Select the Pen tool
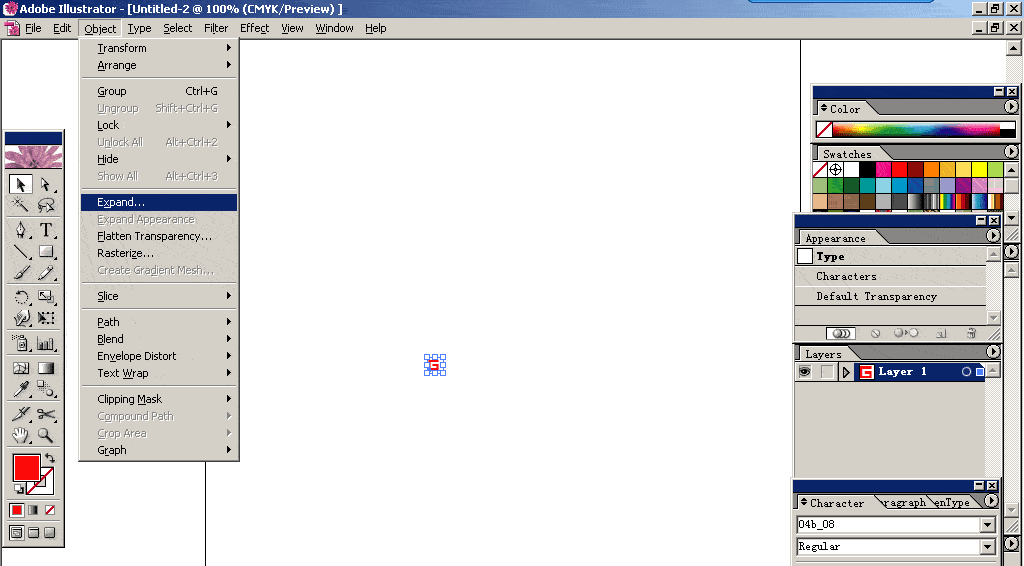This screenshot has height=566, width=1024. pos(21,230)
